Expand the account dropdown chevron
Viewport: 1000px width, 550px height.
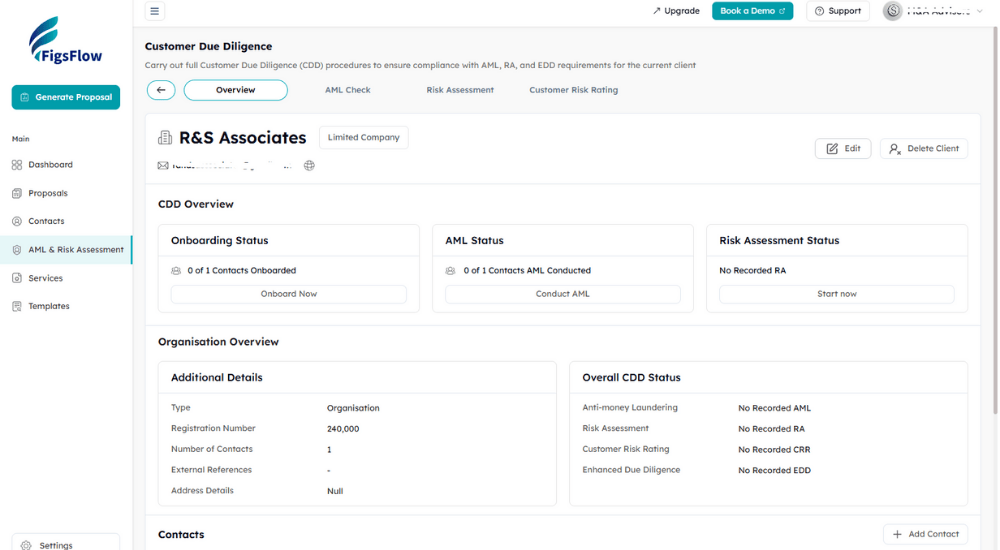(980, 11)
